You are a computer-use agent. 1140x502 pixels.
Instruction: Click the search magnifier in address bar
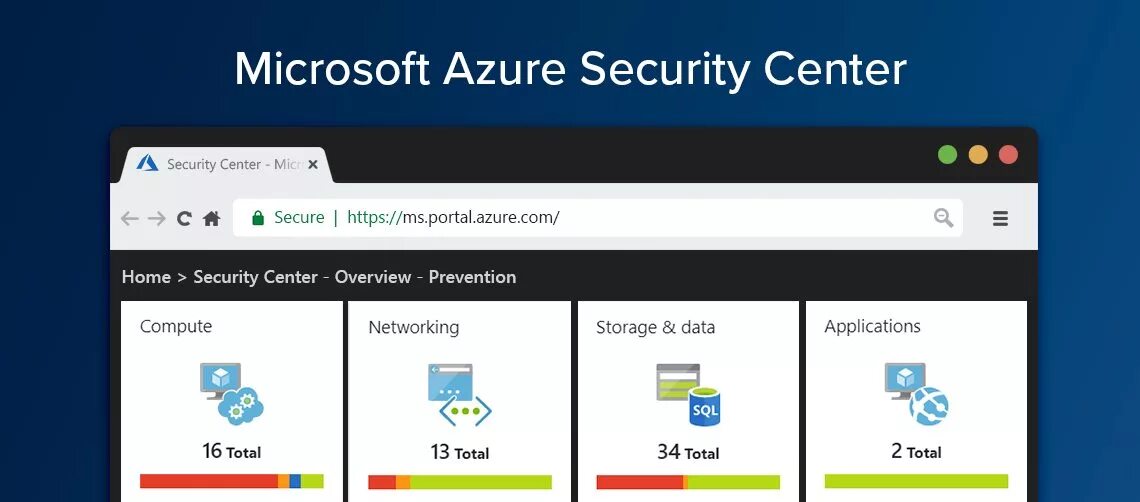943,218
